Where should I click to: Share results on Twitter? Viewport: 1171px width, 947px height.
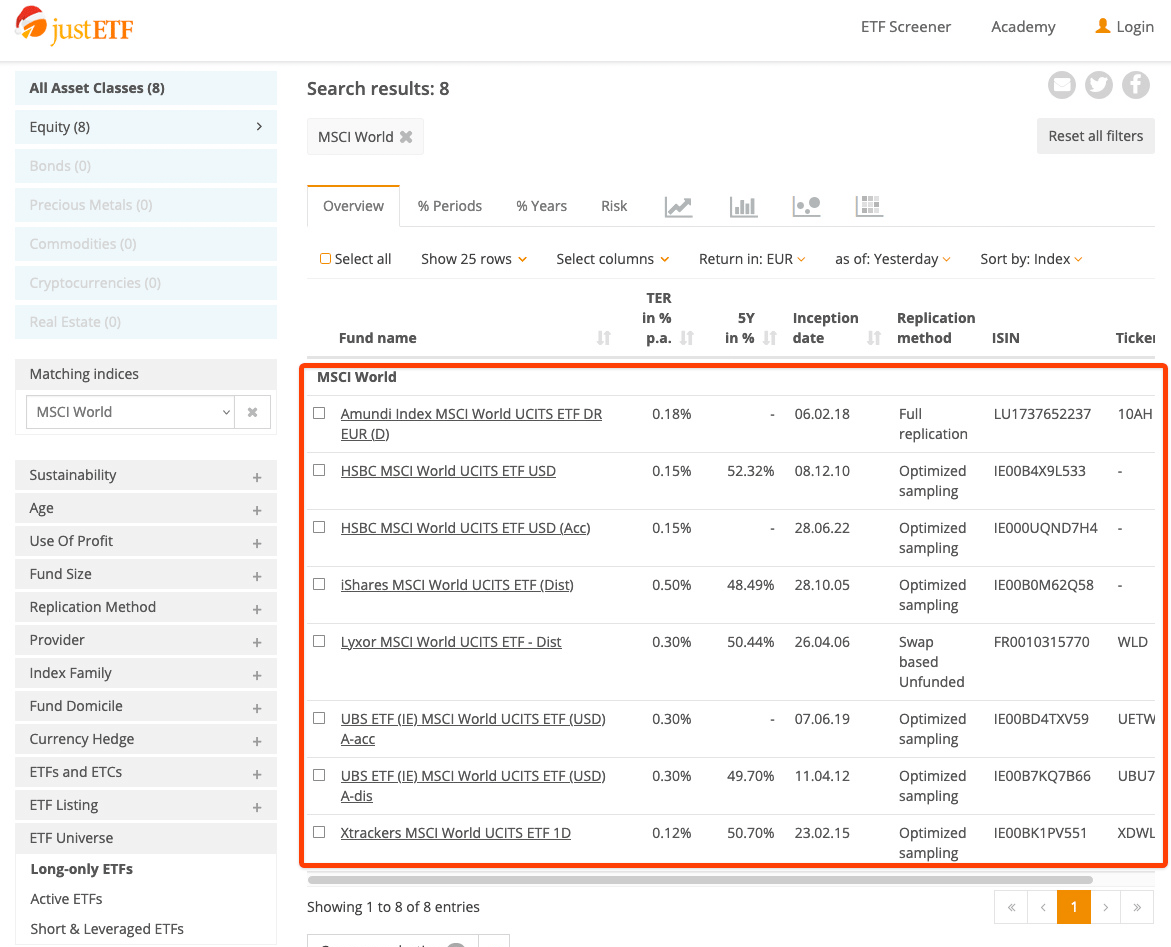pyautogui.click(x=1098, y=86)
